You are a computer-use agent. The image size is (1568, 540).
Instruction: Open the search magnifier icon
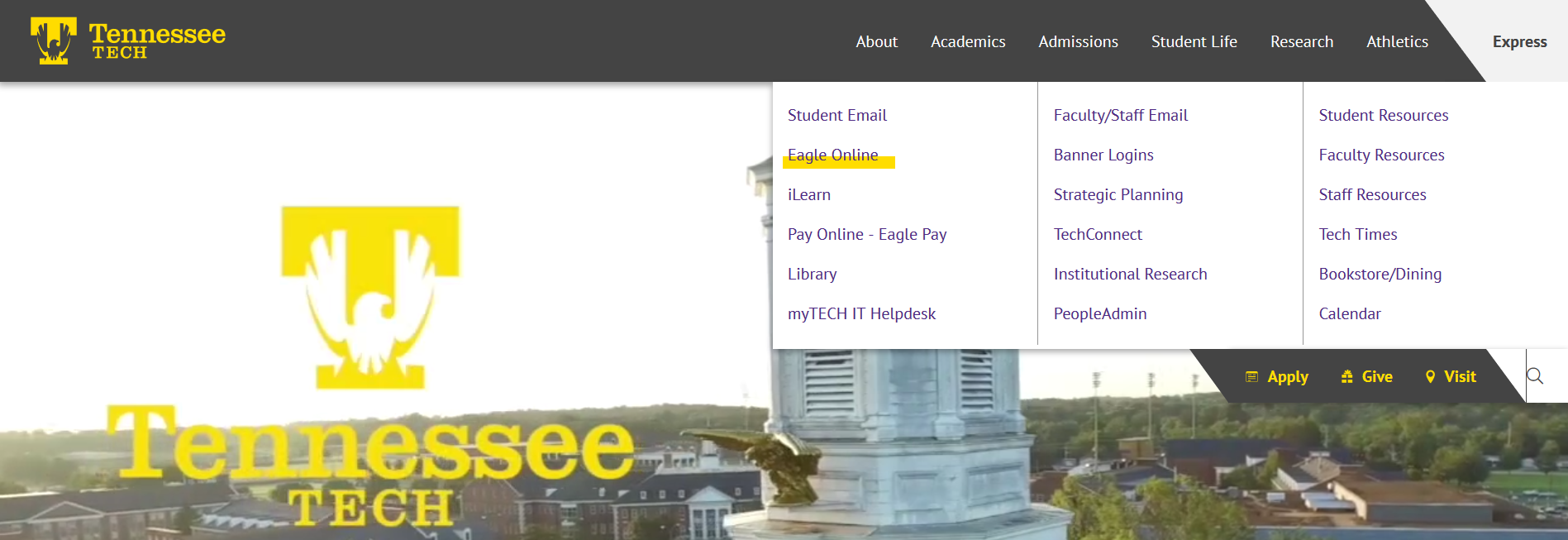[x=1535, y=376]
